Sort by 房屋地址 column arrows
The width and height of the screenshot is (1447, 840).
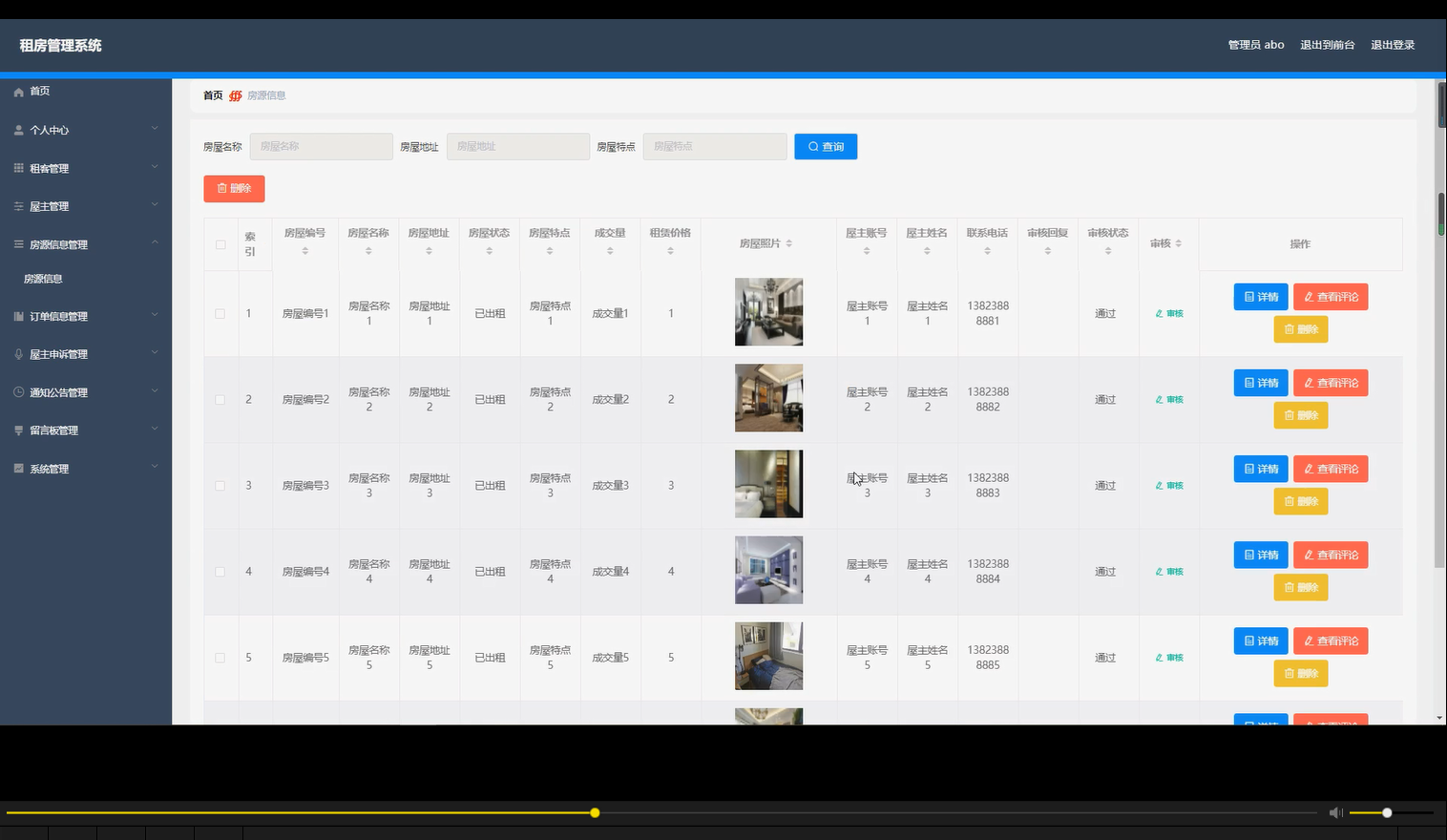[429, 251]
